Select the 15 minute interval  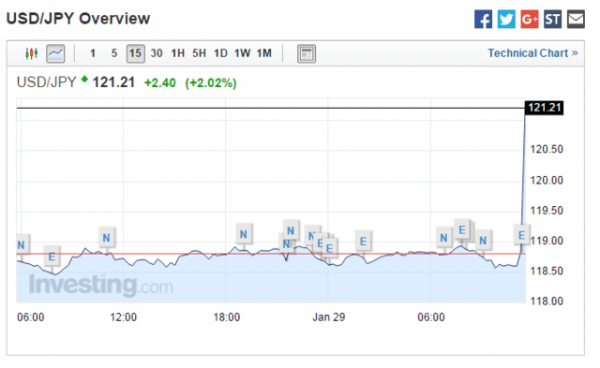pyautogui.click(x=135, y=53)
